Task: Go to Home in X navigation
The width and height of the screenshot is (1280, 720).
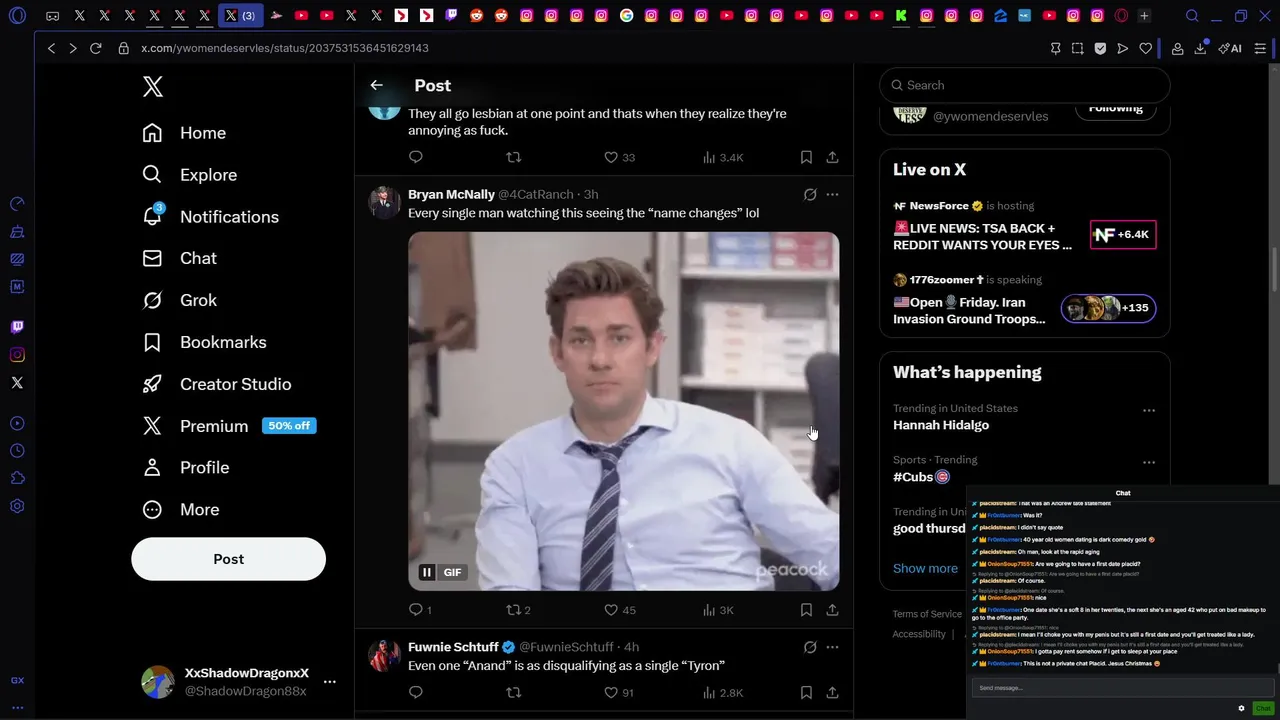Action: [x=184, y=133]
